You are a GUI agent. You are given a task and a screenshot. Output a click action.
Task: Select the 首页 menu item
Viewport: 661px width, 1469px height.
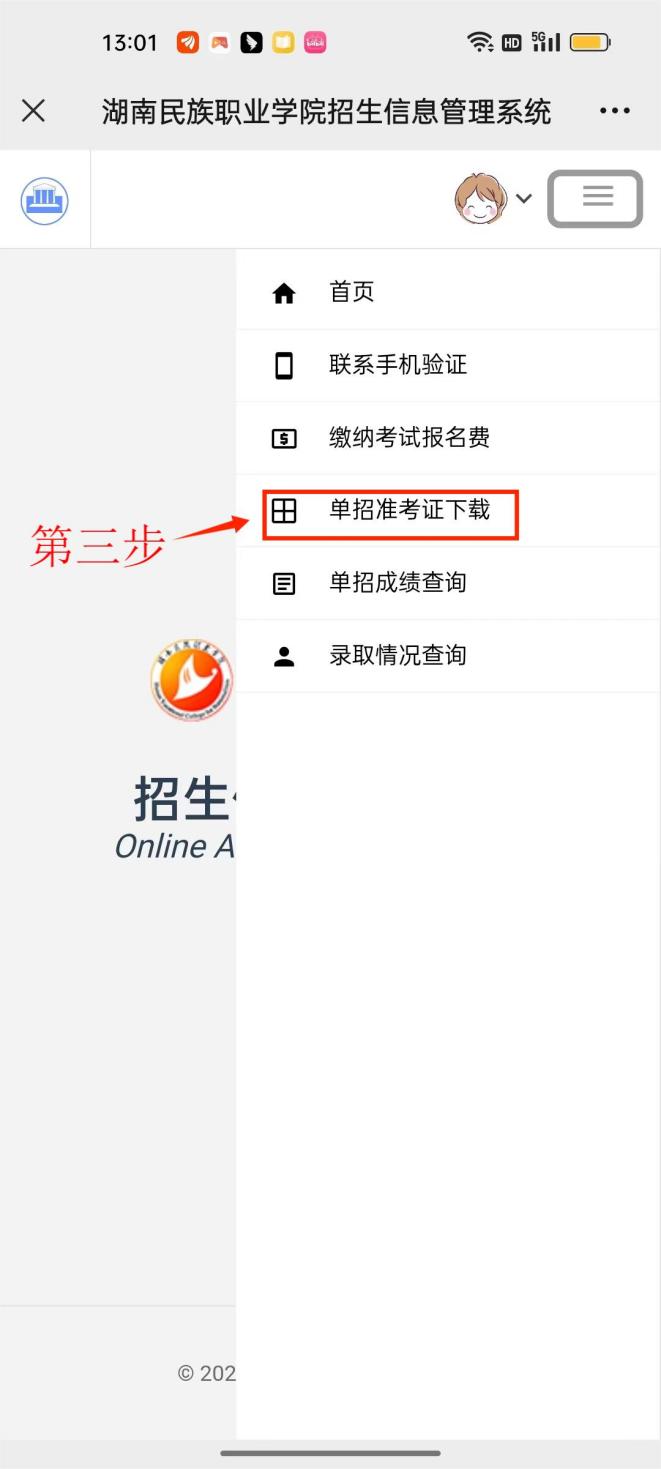point(448,292)
